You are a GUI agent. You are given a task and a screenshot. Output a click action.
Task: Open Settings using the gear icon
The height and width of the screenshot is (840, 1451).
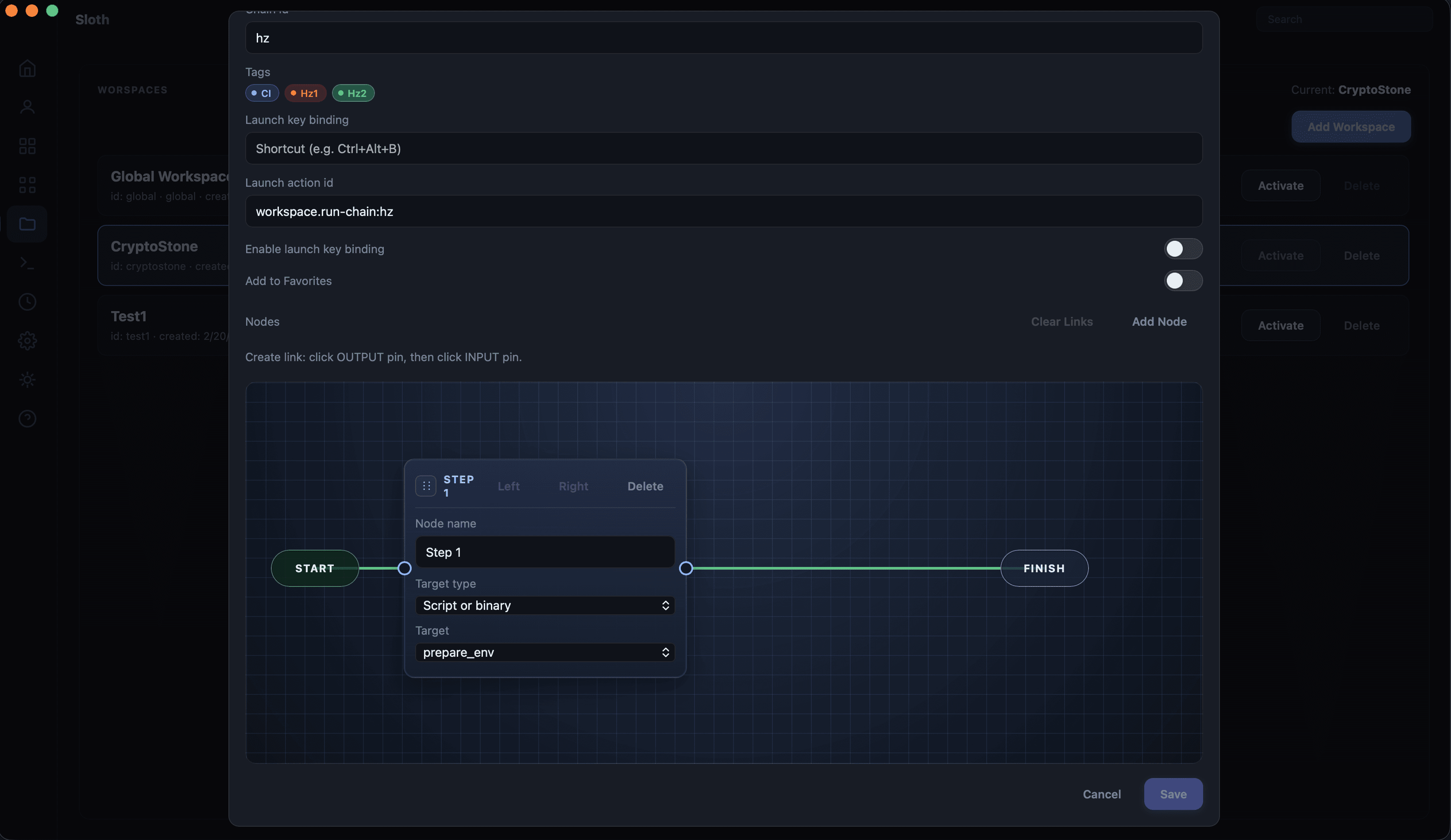click(x=27, y=341)
